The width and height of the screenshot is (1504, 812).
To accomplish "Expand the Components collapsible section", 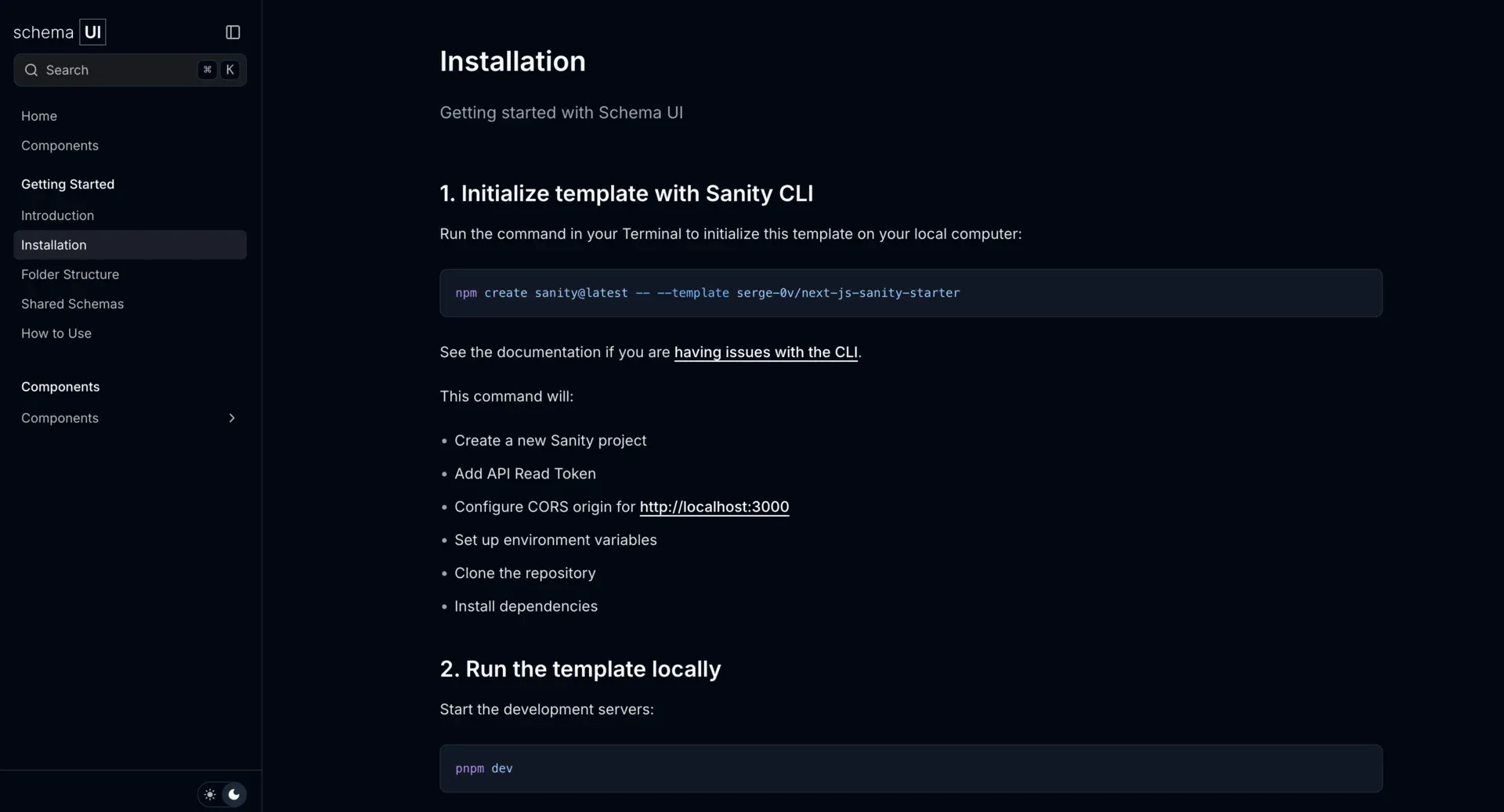I will (130, 418).
